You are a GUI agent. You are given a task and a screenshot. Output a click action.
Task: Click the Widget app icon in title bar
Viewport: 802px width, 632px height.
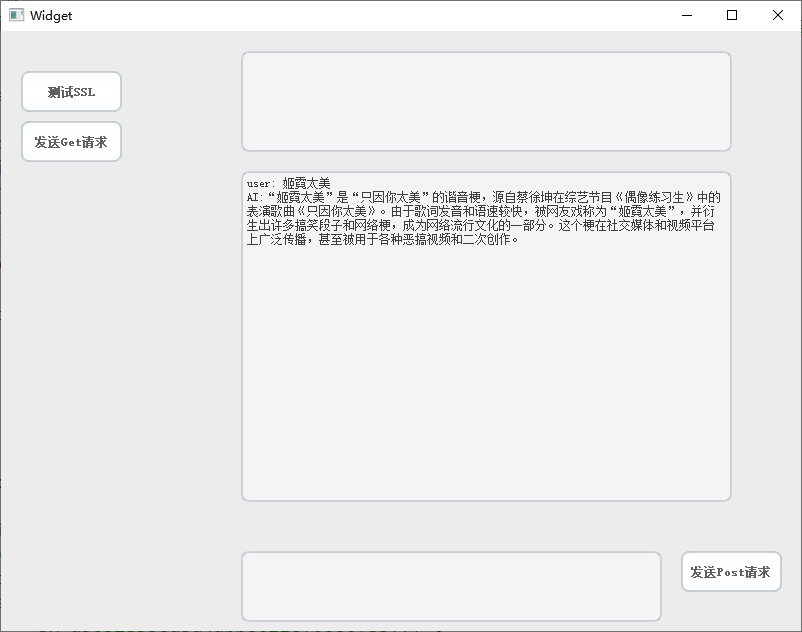click(x=16, y=15)
